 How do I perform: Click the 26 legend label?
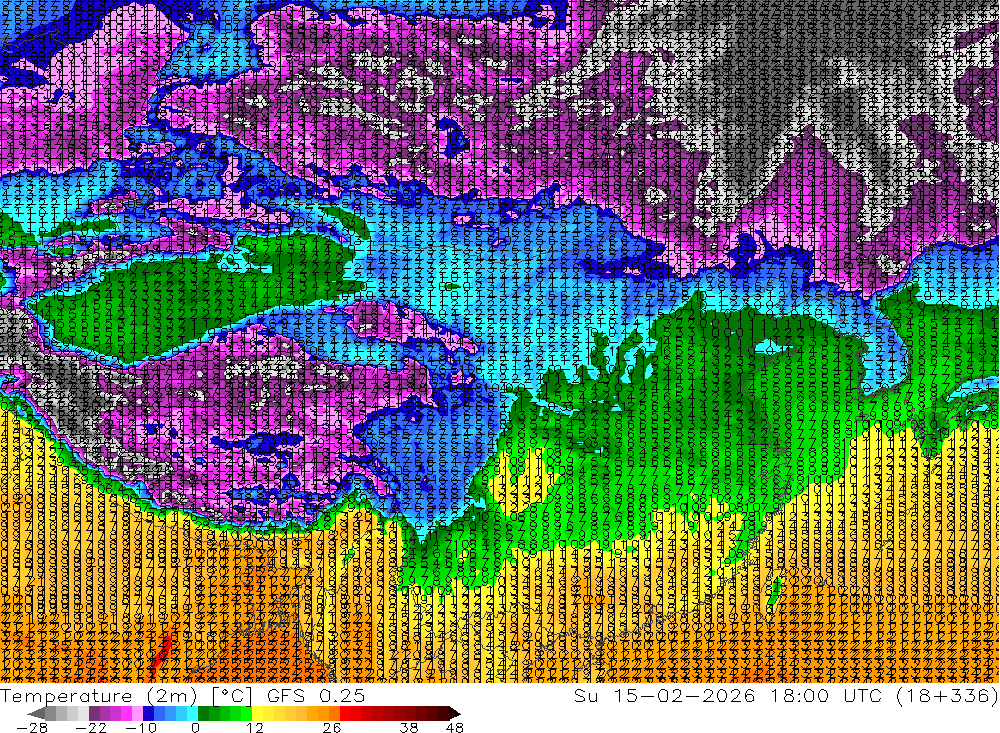[x=332, y=727]
